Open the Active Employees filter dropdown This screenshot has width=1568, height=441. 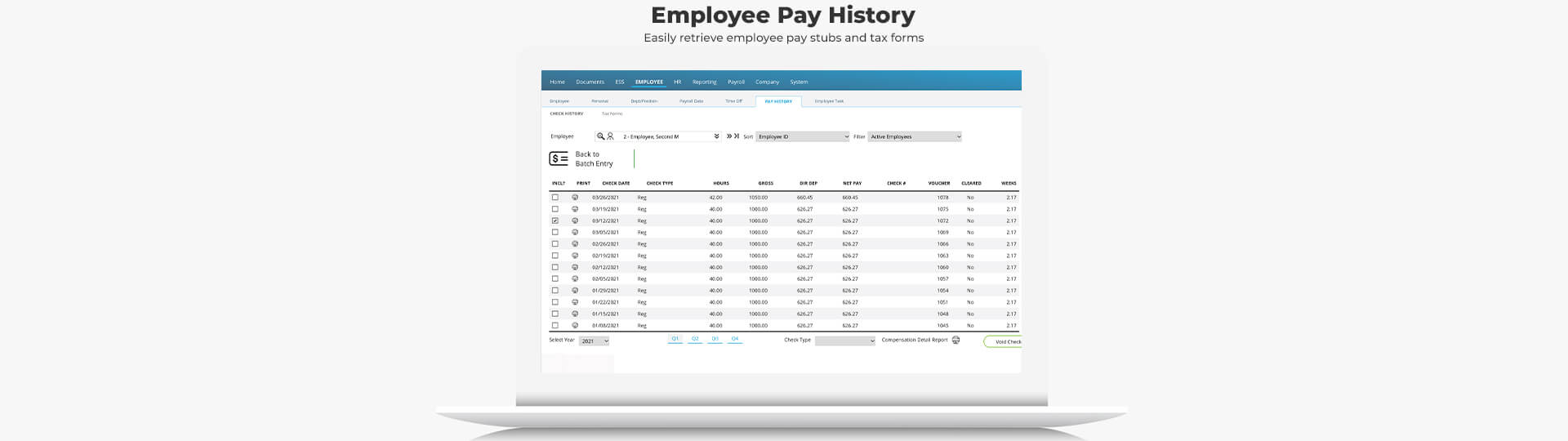[914, 137]
